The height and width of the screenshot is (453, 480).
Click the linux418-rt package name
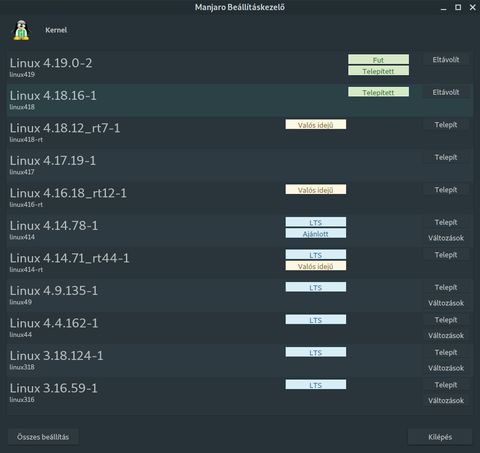pos(26,140)
